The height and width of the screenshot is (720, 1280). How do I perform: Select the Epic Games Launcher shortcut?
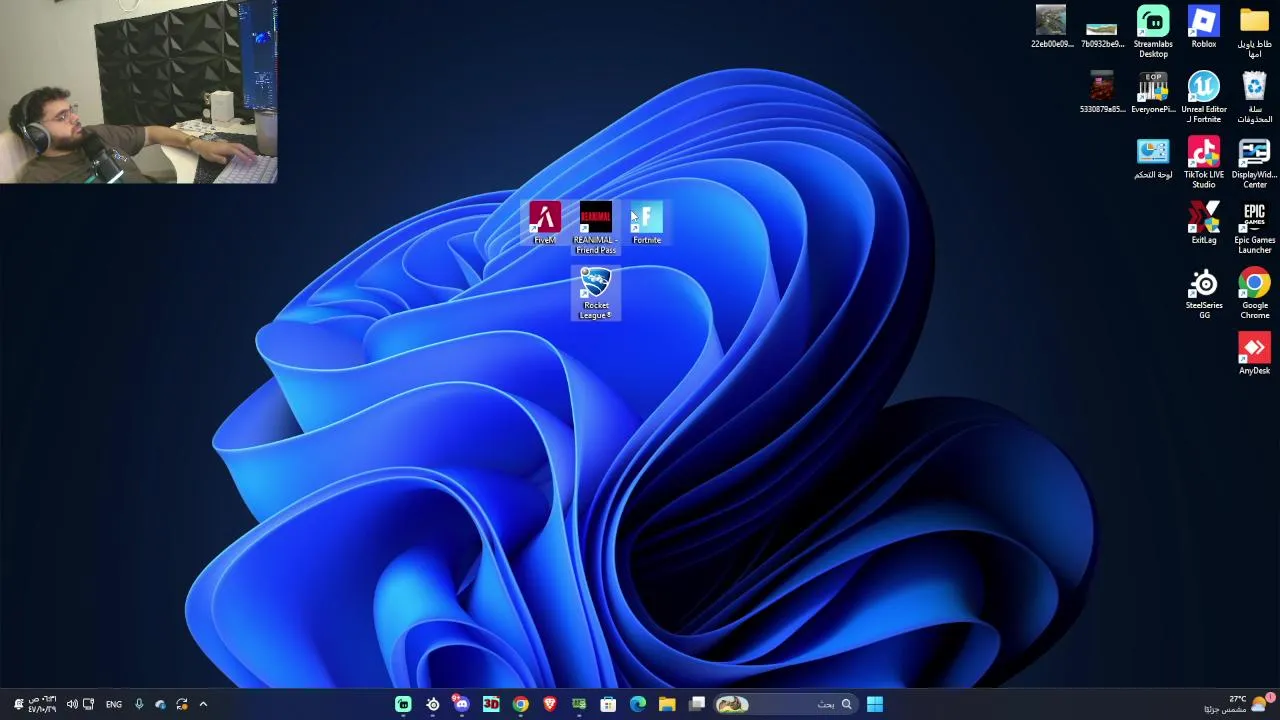(1255, 228)
